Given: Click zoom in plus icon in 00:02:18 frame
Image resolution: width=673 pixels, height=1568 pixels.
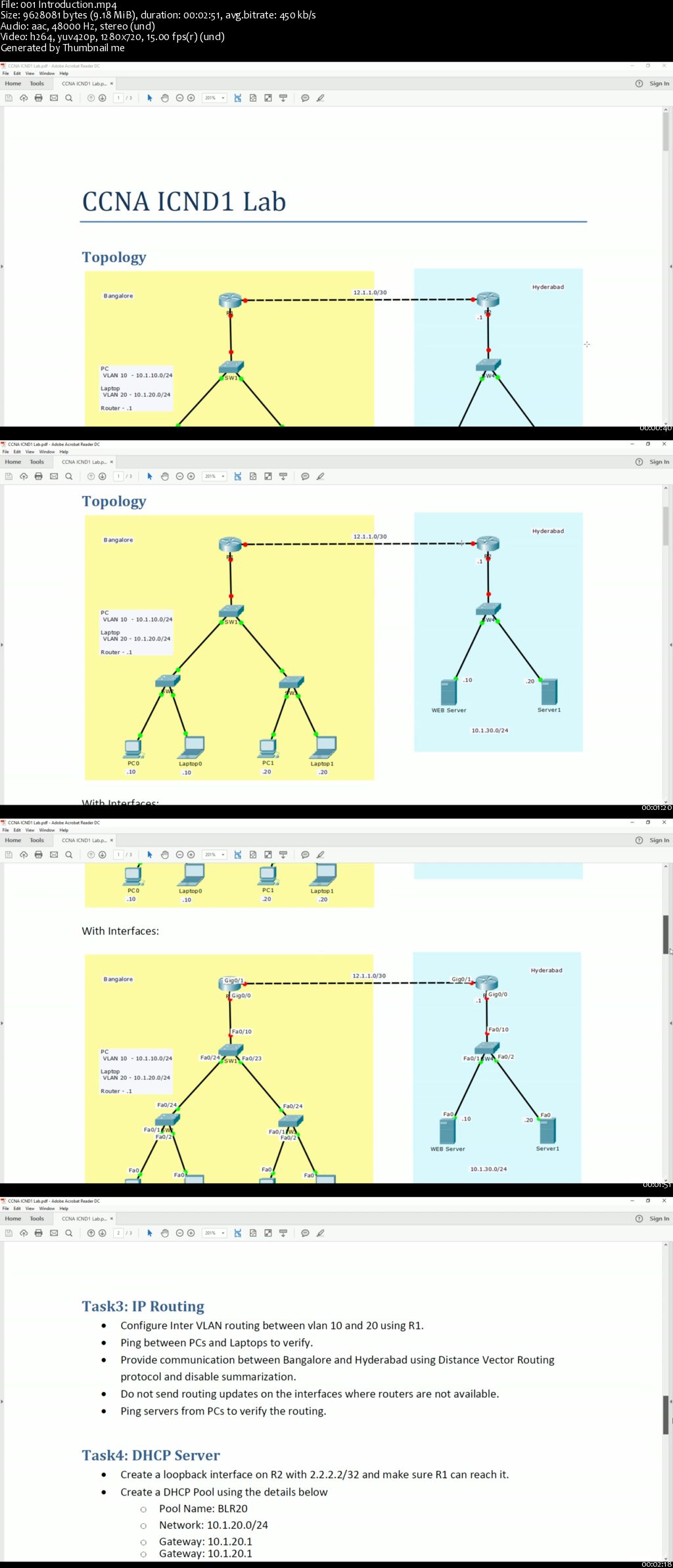Looking at the screenshot, I should pos(191,1233).
